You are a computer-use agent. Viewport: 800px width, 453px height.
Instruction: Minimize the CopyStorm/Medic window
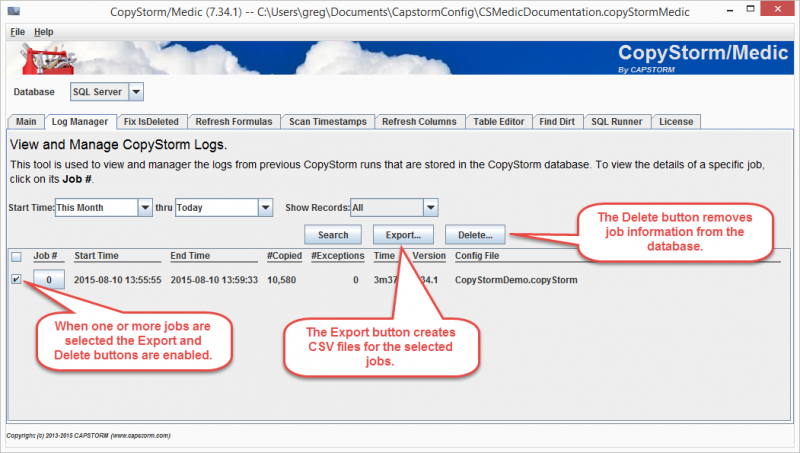[x=730, y=10]
